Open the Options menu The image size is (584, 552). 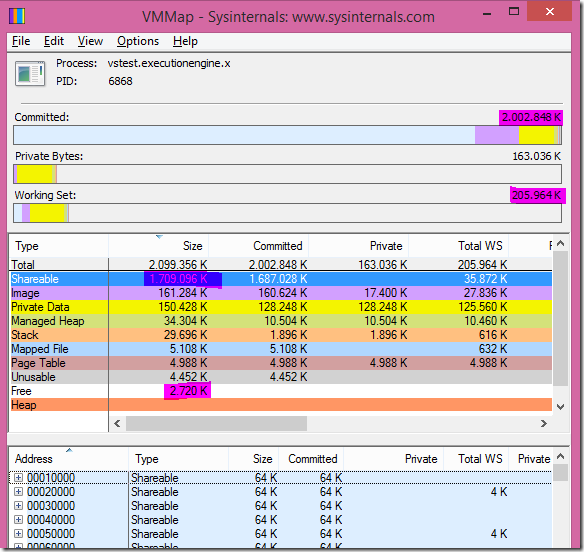click(138, 41)
